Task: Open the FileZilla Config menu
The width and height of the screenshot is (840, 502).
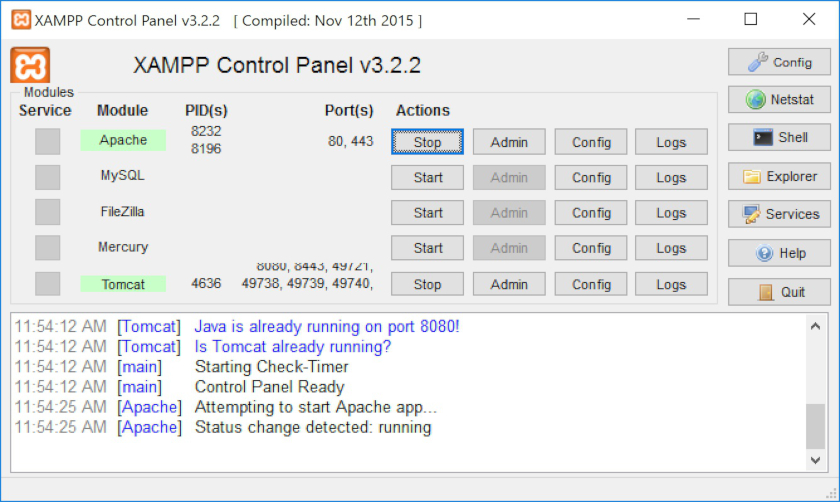Action: [591, 212]
